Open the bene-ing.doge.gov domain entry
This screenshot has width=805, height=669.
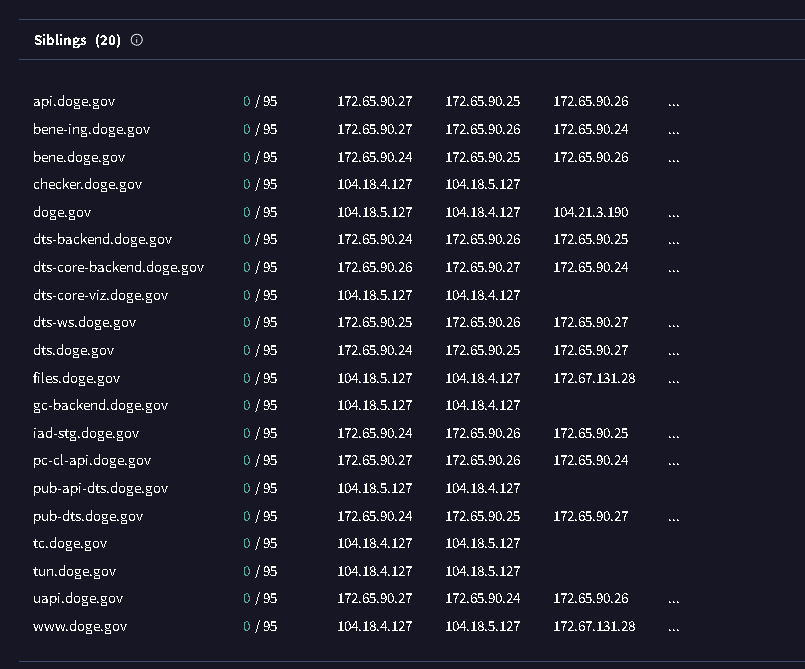pyautogui.click(x=91, y=129)
